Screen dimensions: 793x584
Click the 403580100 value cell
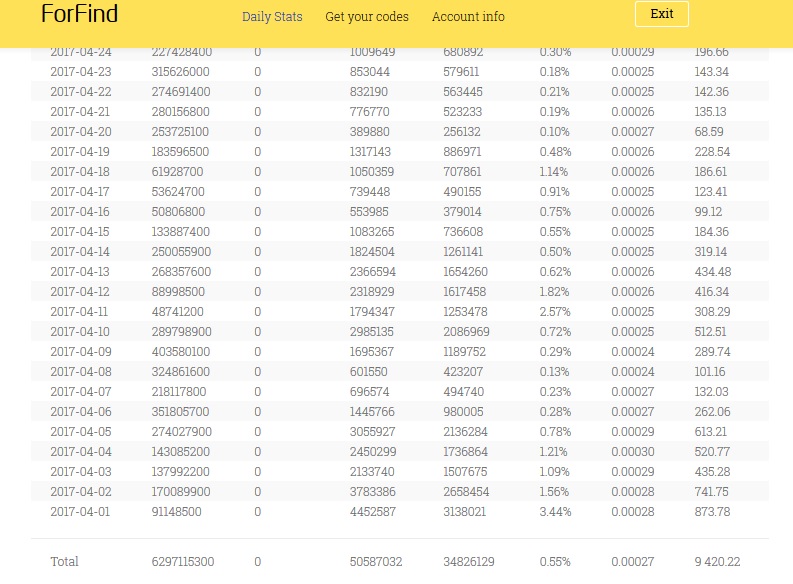point(180,352)
